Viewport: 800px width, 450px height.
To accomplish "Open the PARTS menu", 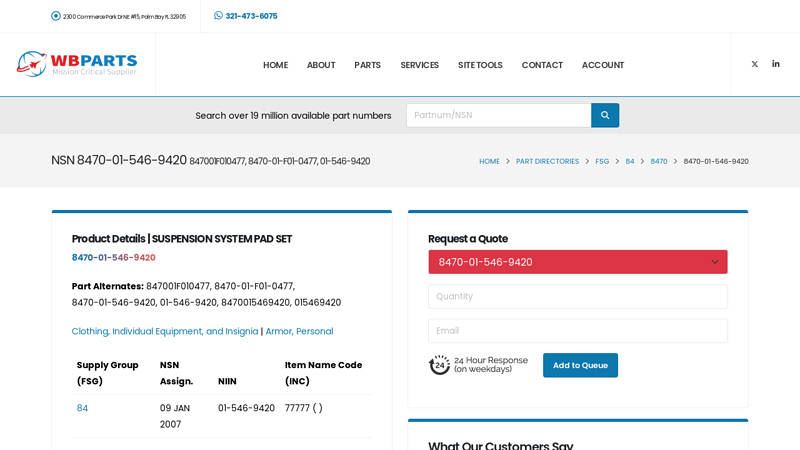I will click(x=367, y=65).
